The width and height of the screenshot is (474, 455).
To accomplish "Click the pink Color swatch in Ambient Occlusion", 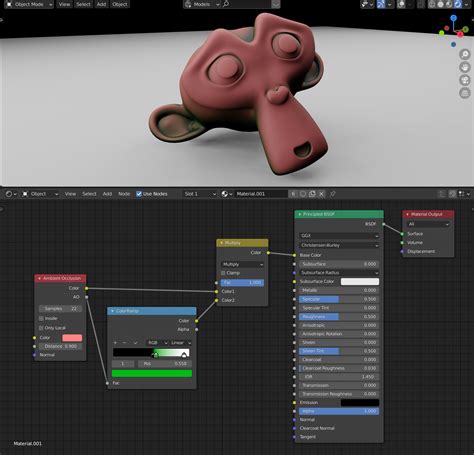I will (x=72, y=338).
